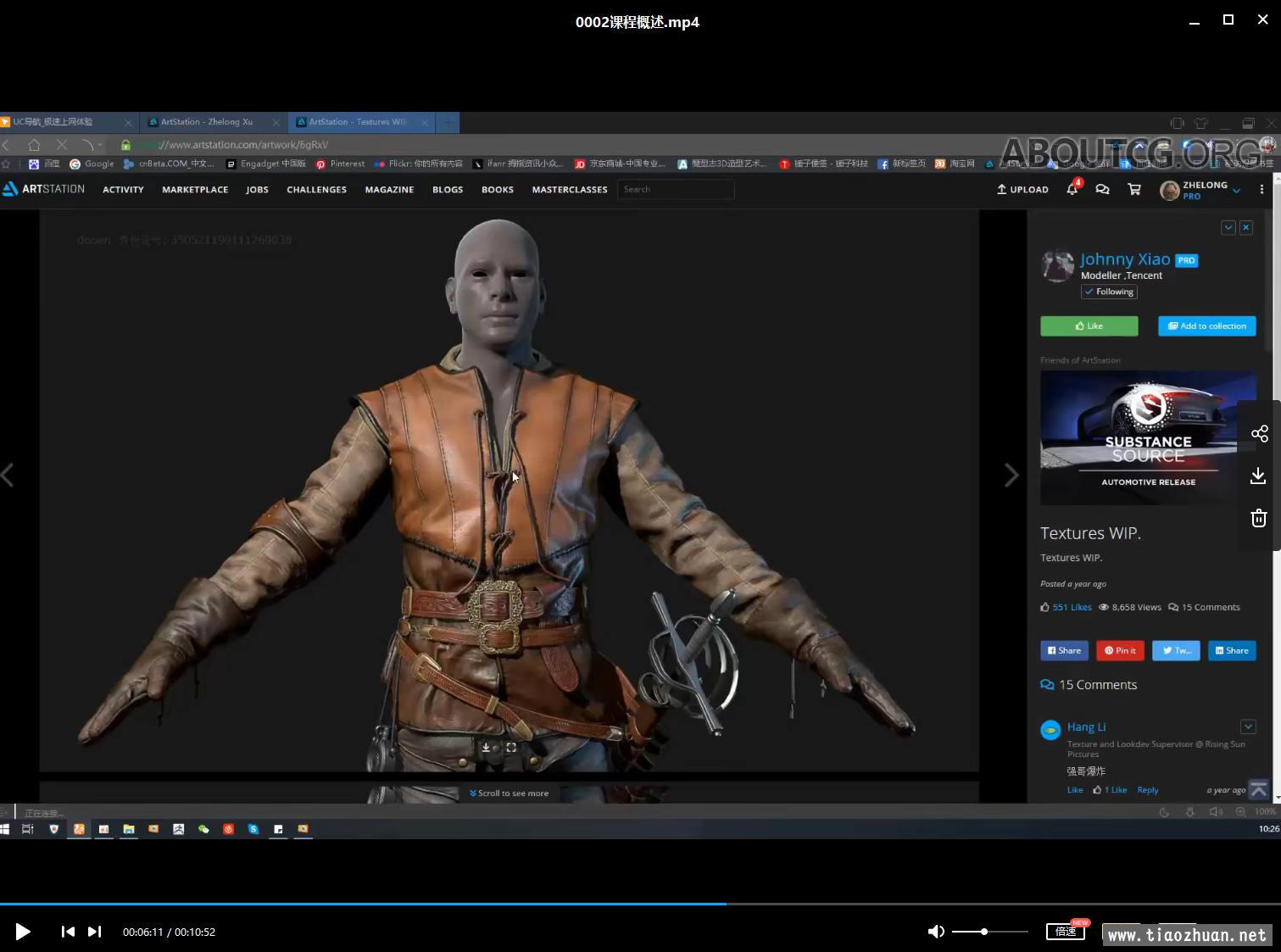
Task: Click the red Pin it button
Action: [x=1121, y=650]
